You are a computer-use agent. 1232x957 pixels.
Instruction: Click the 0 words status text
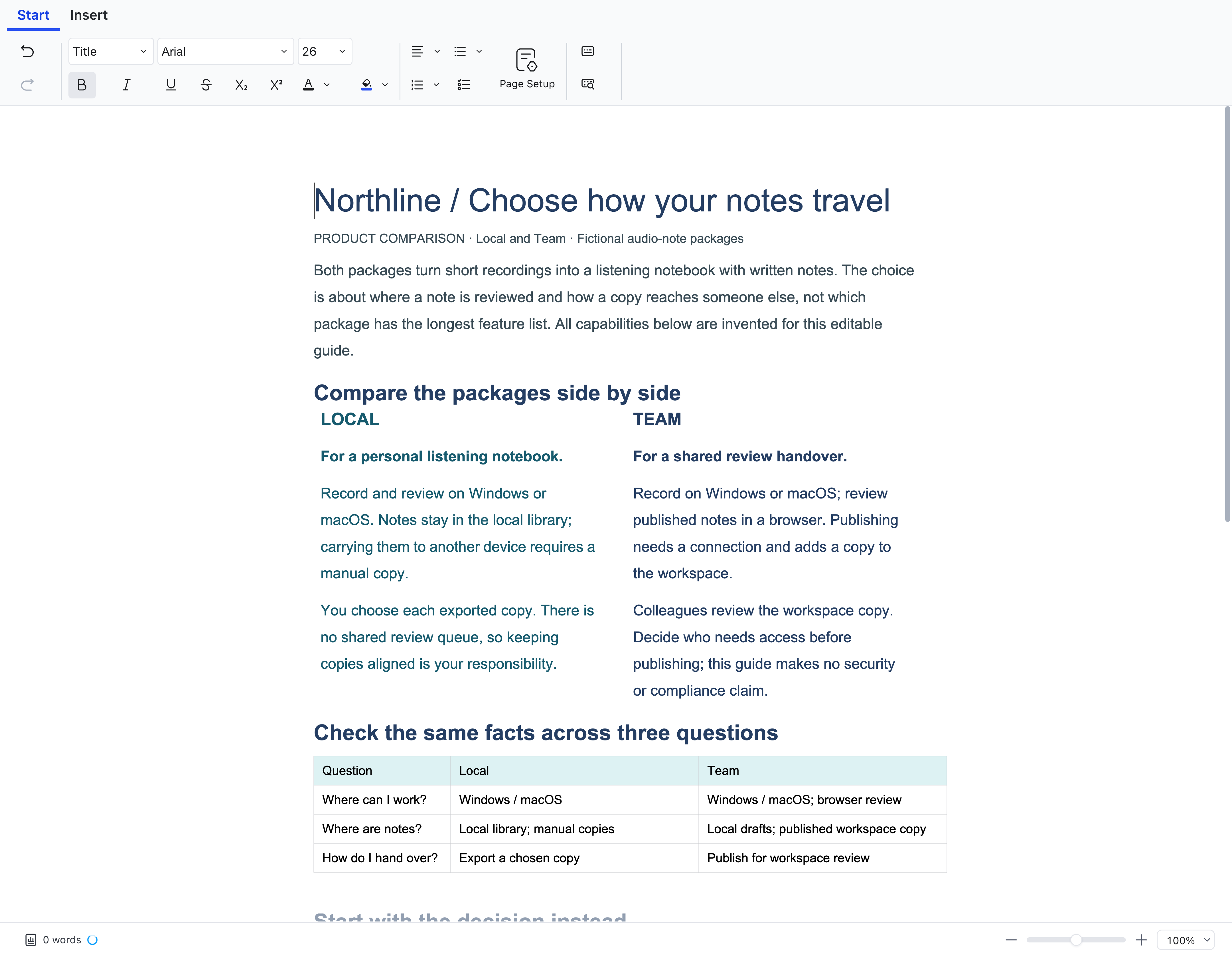point(62,940)
